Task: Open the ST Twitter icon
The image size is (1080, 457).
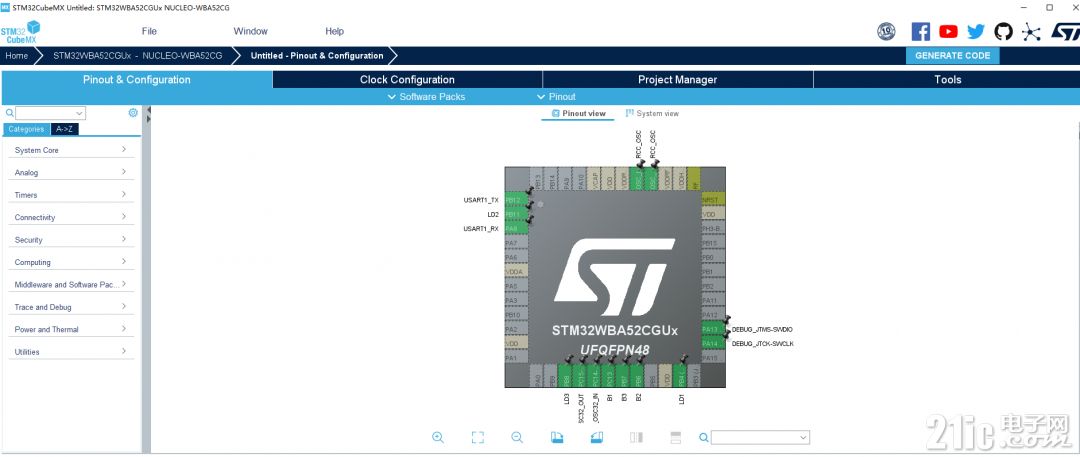Action: click(975, 31)
